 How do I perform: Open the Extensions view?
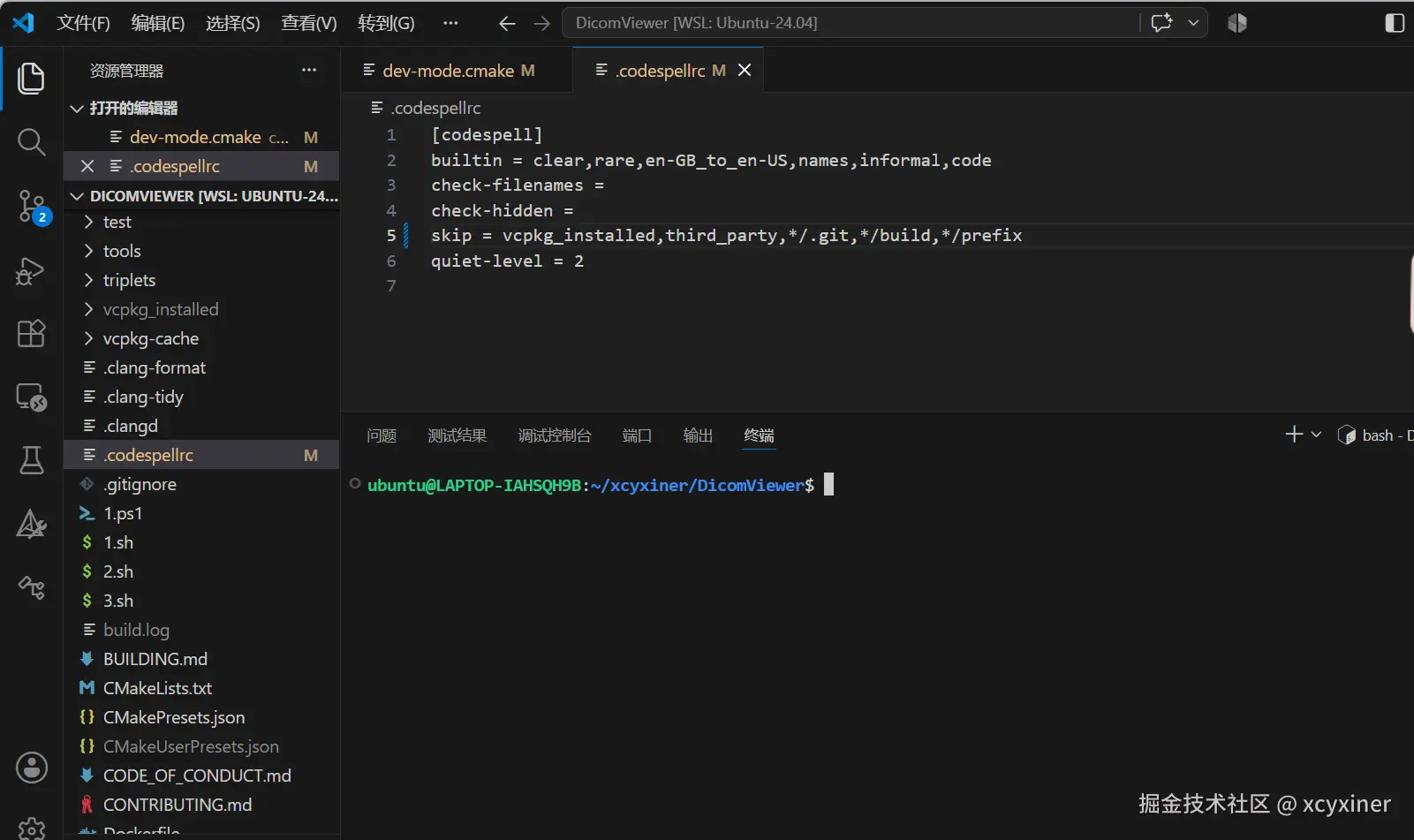32,333
